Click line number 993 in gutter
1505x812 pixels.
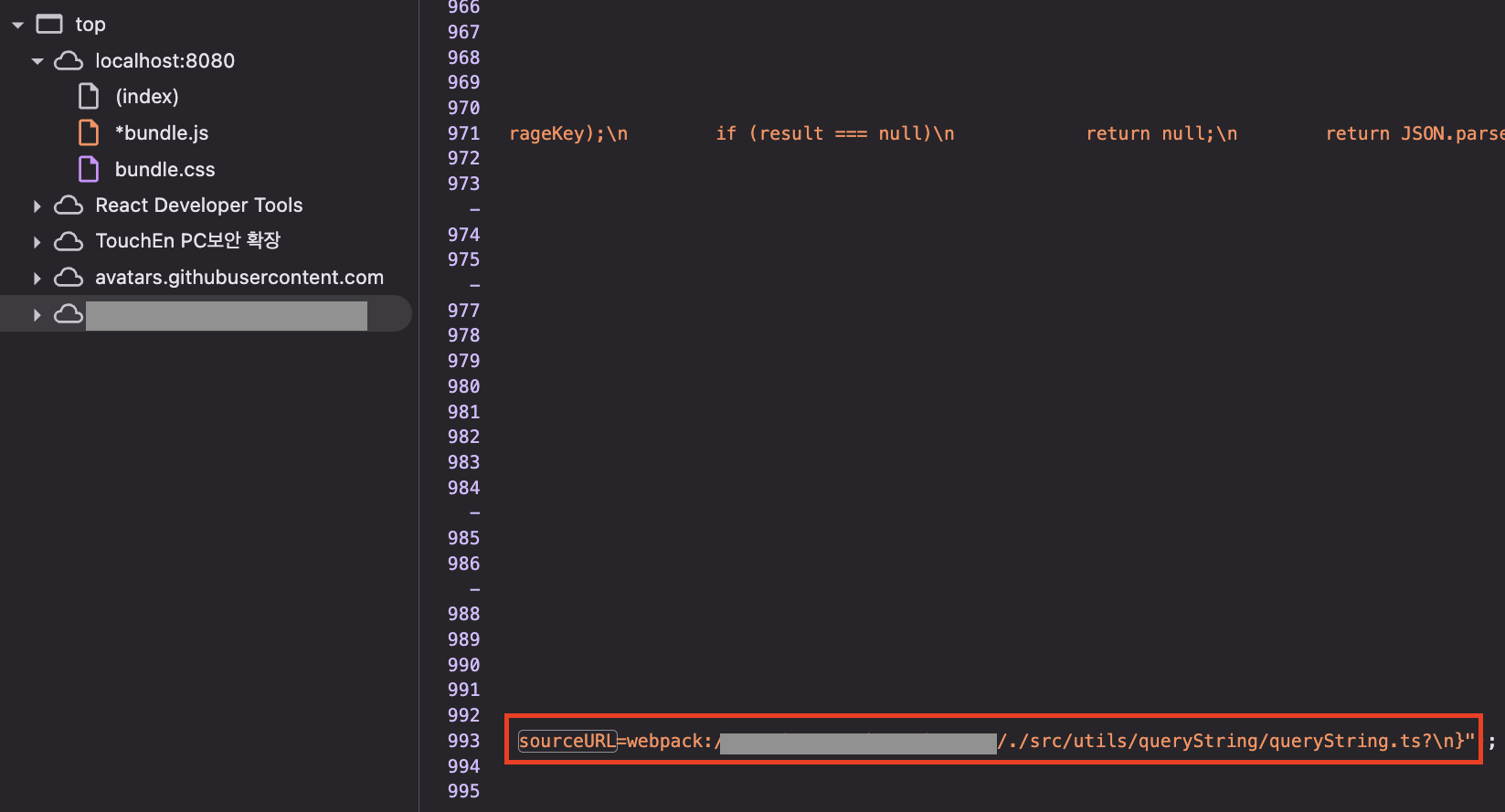(x=463, y=741)
